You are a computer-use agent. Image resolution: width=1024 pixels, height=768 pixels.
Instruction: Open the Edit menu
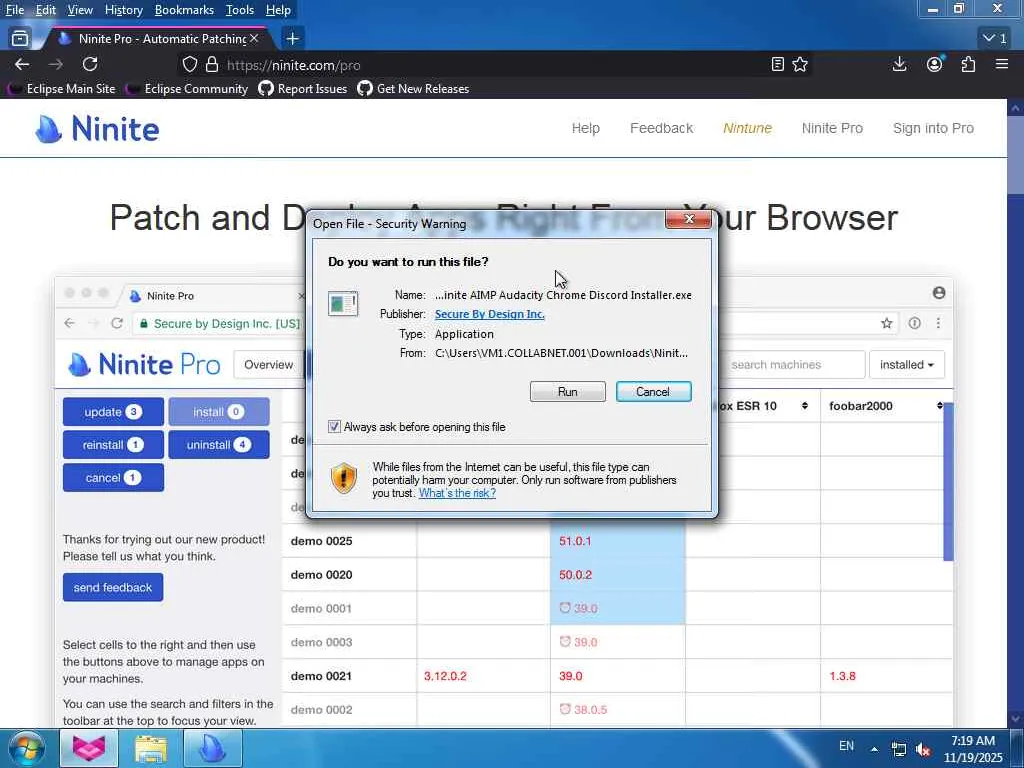click(45, 10)
